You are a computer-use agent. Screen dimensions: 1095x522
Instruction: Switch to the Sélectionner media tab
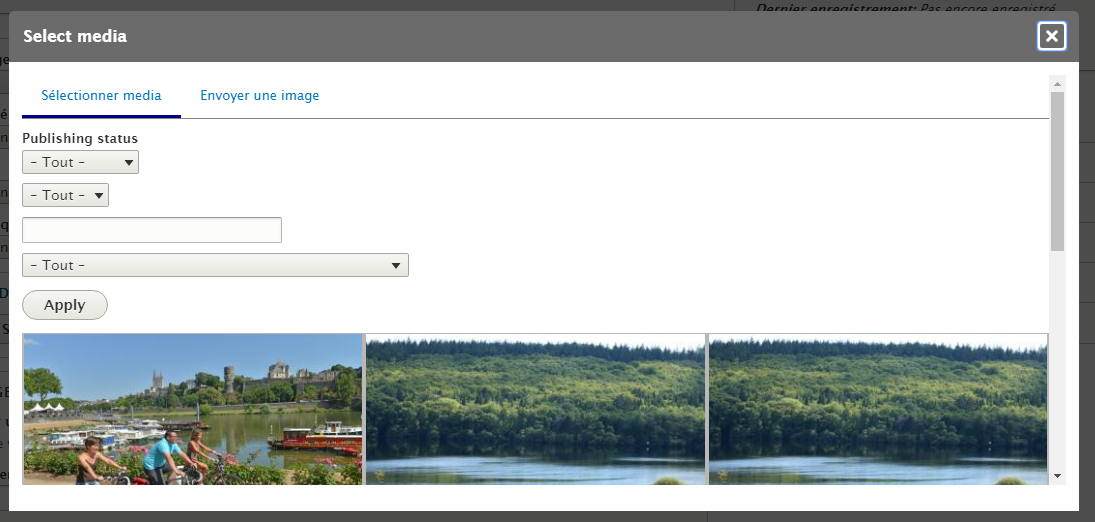coord(101,96)
